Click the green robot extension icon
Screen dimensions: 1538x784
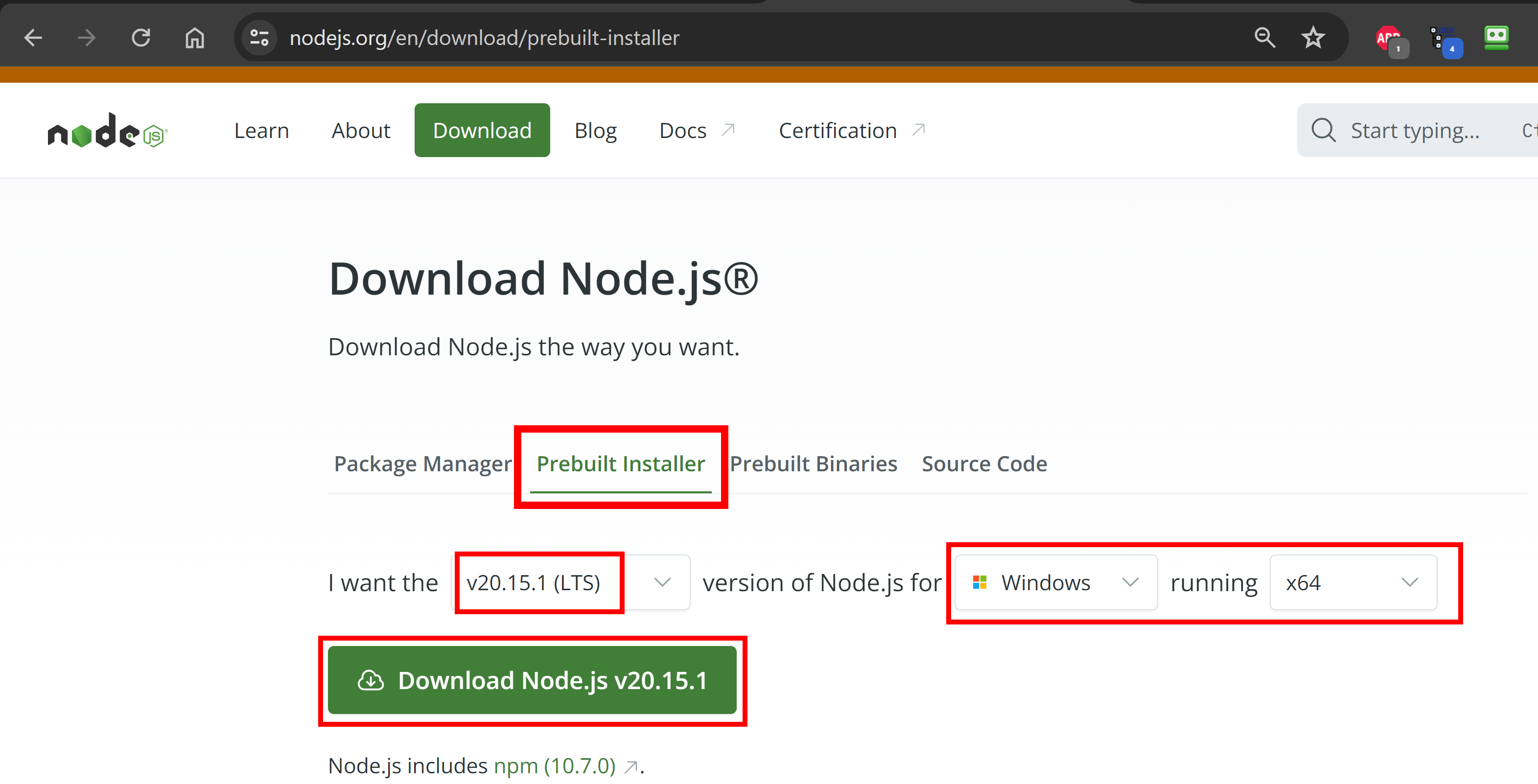click(1496, 38)
